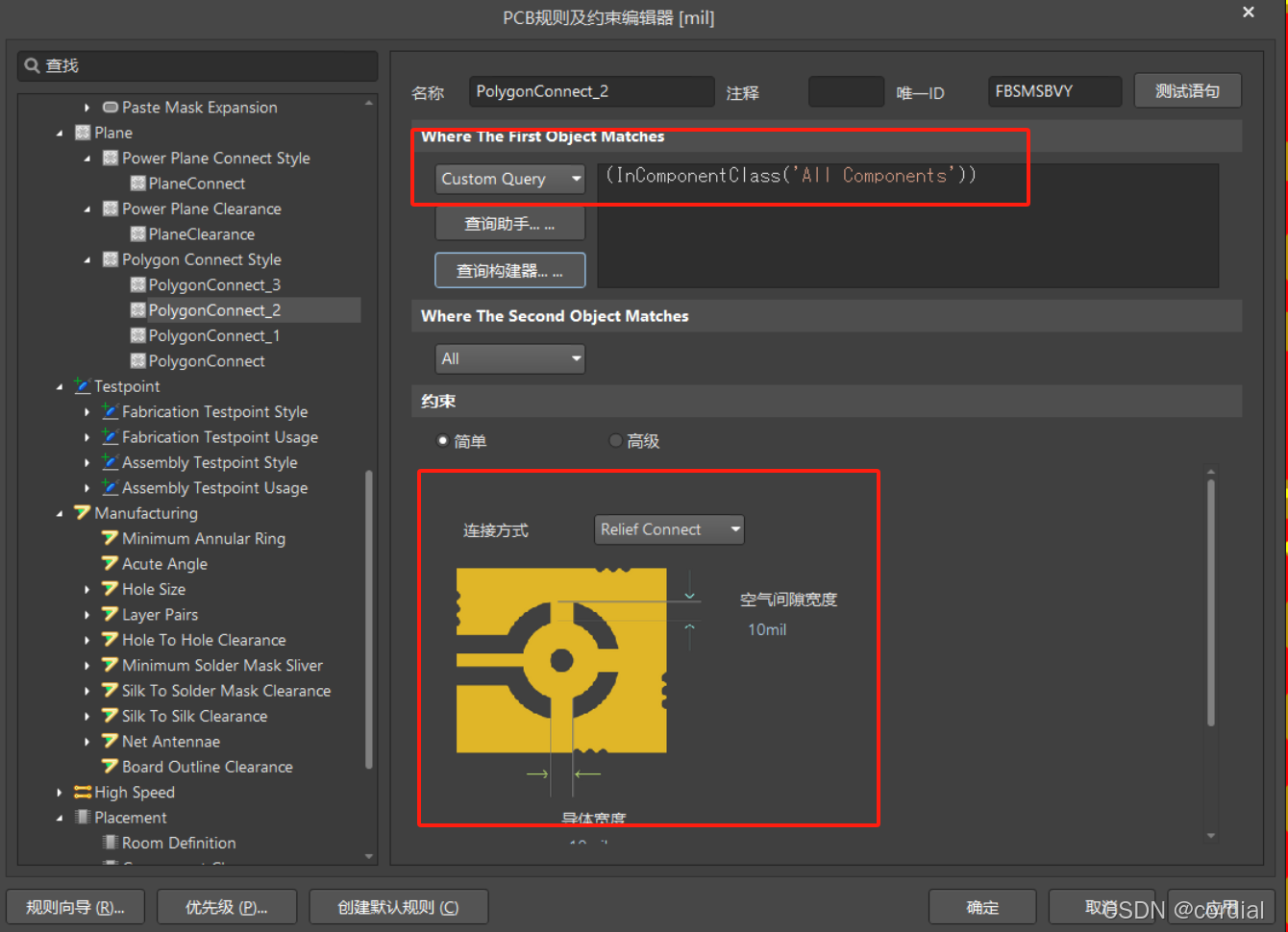Collapse the Polygon Connect Style node
The image size is (1288, 932).
pos(87,259)
